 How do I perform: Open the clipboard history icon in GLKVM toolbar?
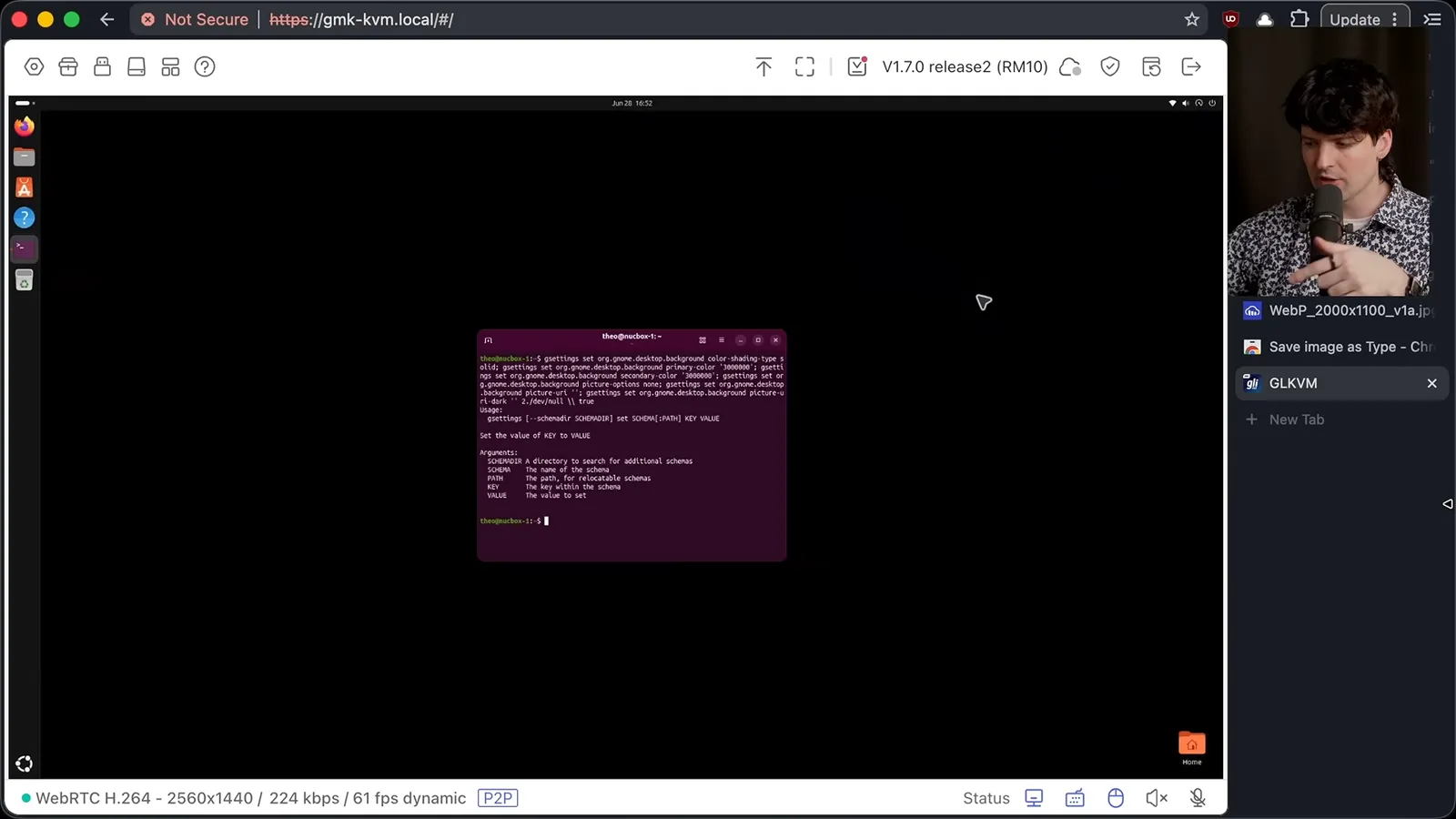[x=1151, y=66]
